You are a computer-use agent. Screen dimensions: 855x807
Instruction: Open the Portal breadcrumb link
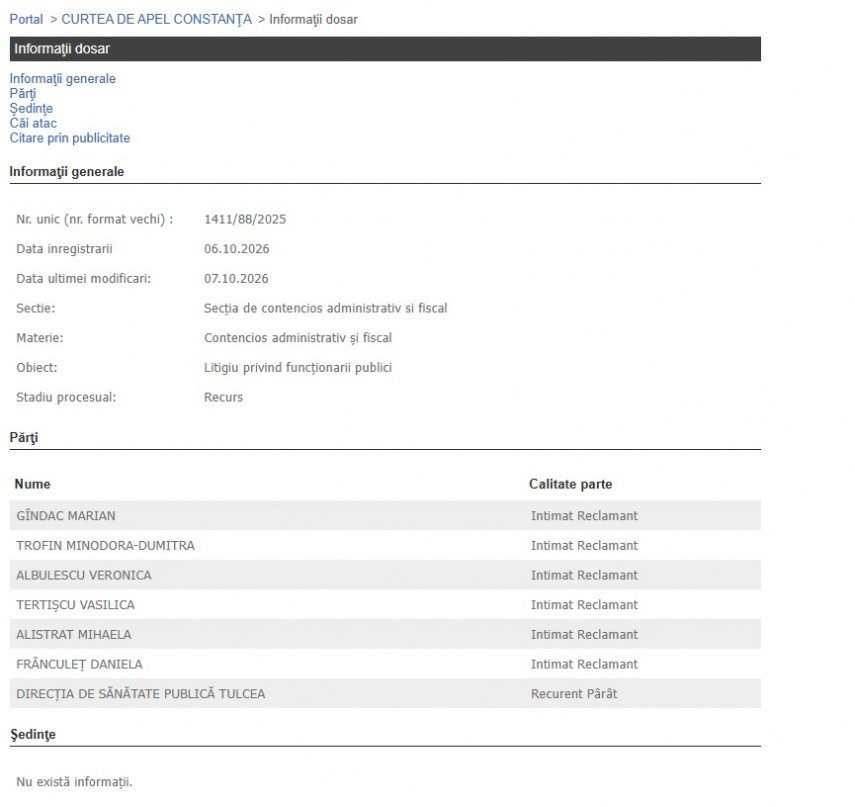(x=26, y=20)
